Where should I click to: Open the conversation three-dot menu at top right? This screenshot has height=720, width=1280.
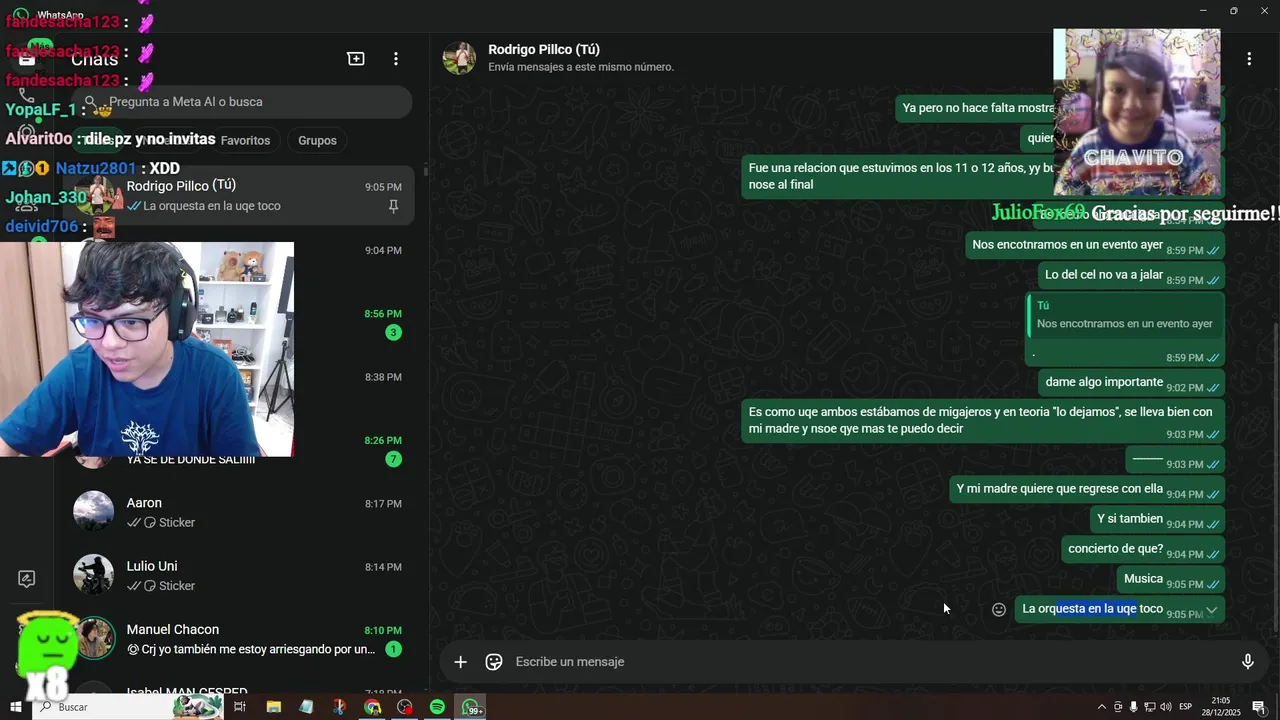1249,59
